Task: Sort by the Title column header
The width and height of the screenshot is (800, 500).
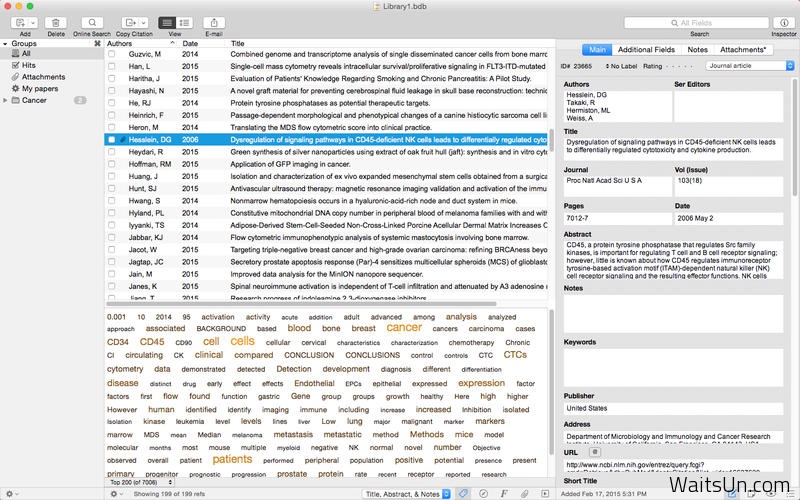Action: click(388, 43)
